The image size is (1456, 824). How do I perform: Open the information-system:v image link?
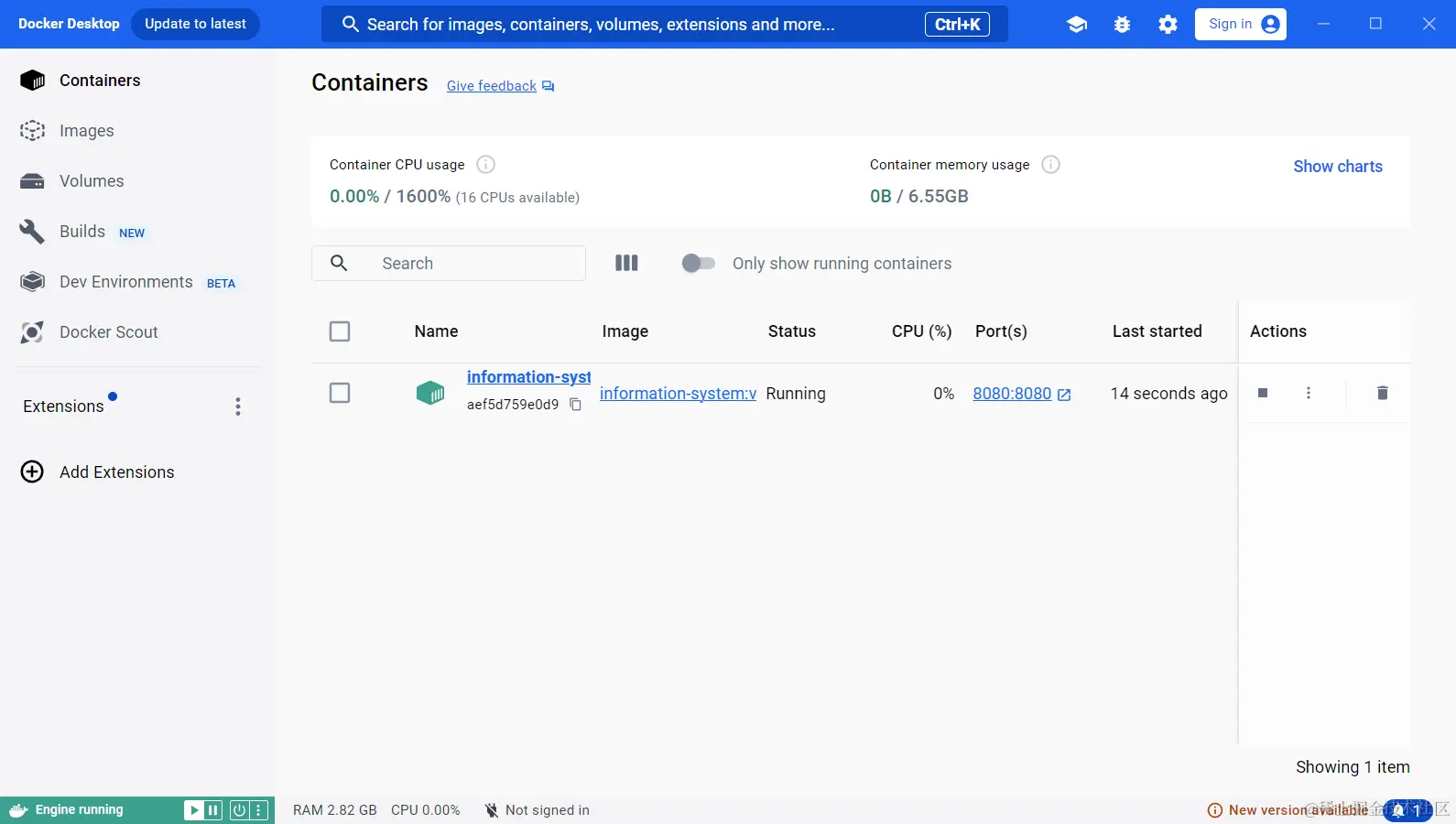click(678, 394)
